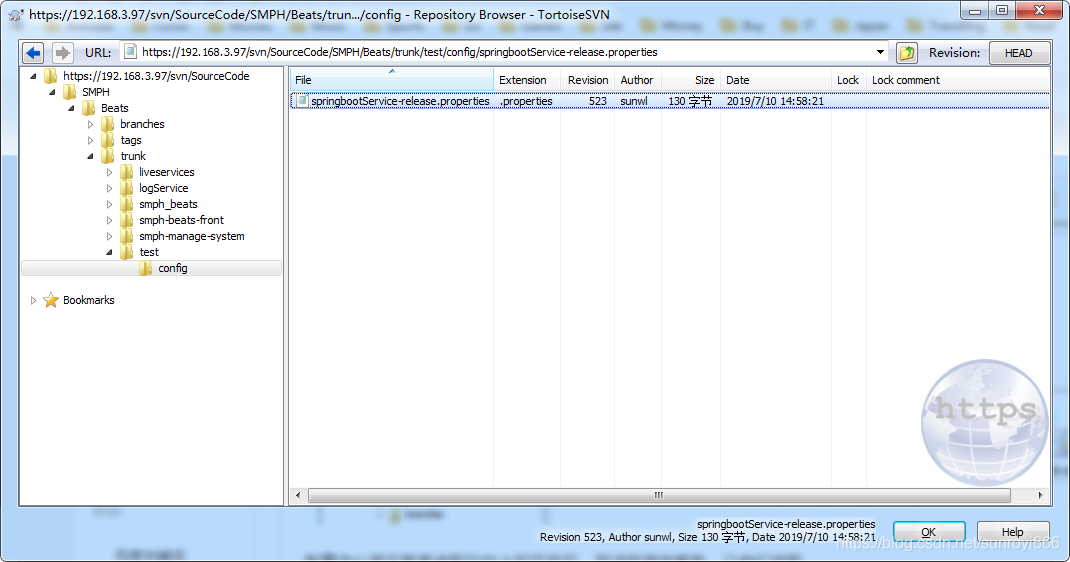The width and height of the screenshot is (1070, 562).
Task: Click date 2019/7/10 14:58:21 in the file row
Action: pyautogui.click(x=775, y=101)
